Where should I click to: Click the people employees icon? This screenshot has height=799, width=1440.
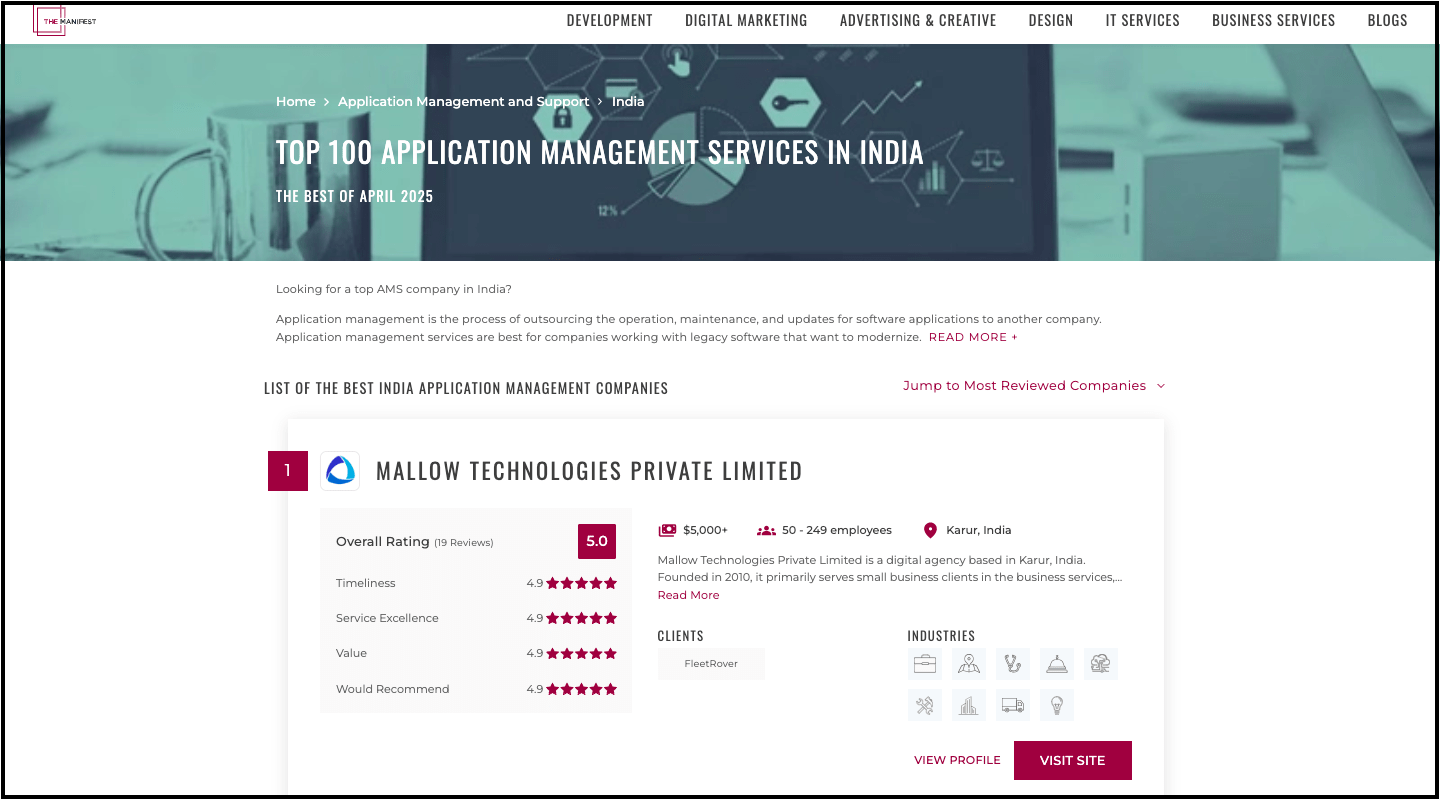pos(767,530)
